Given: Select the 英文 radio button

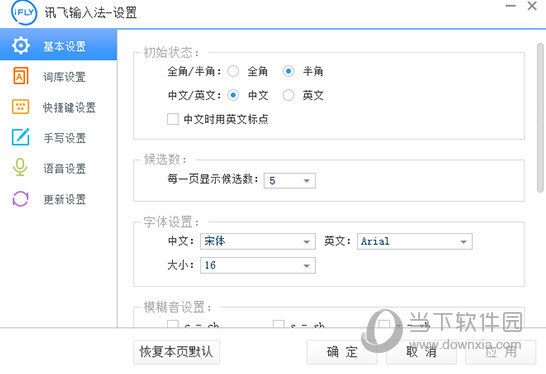Looking at the screenshot, I should (288, 95).
